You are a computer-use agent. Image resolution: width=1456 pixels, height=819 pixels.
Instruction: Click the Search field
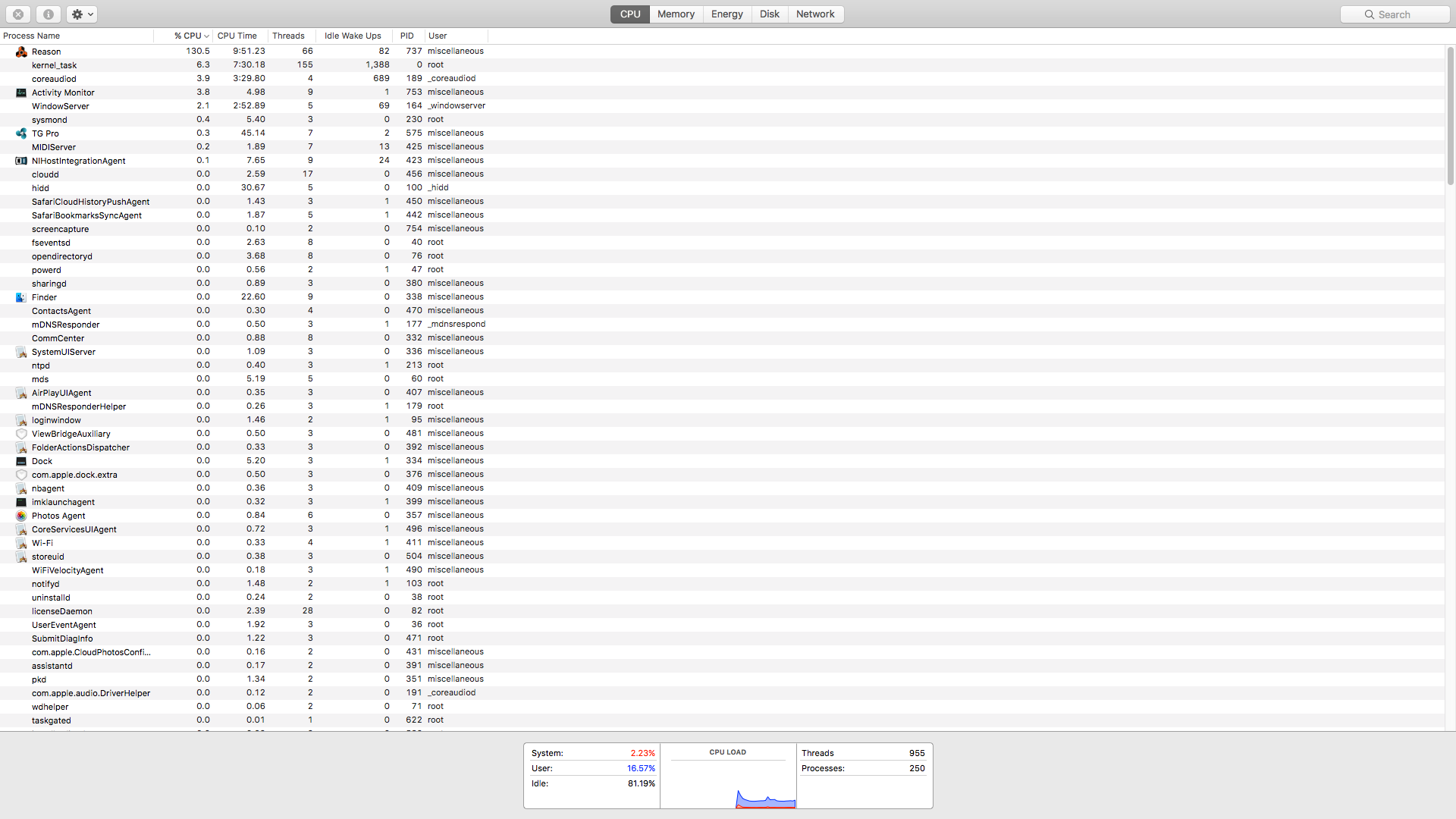point(1395,14)
